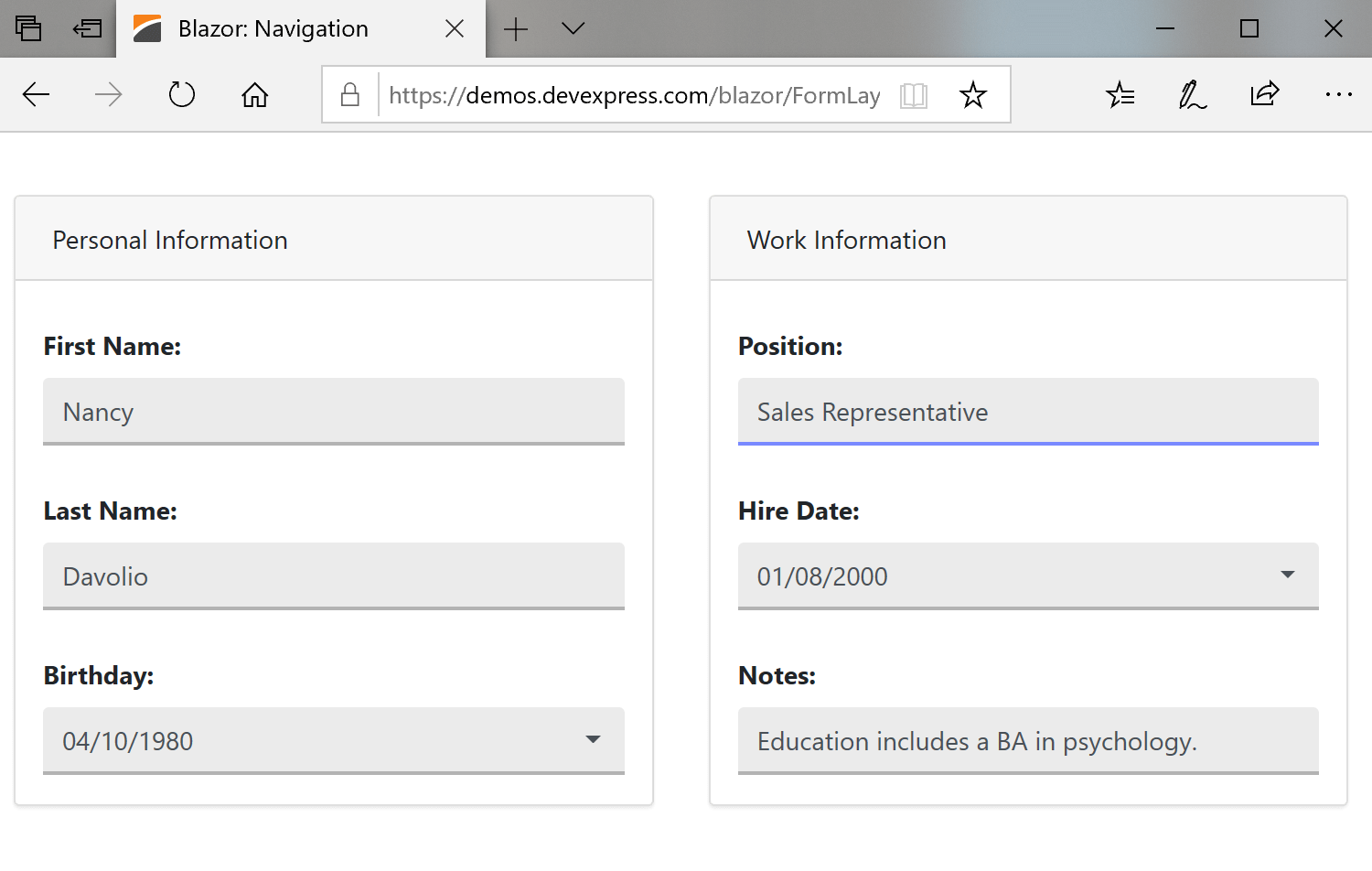The width and height of the screenshot is (1372, 871).
Task: Show the tabs you've set aside
Action: [28, 28]
